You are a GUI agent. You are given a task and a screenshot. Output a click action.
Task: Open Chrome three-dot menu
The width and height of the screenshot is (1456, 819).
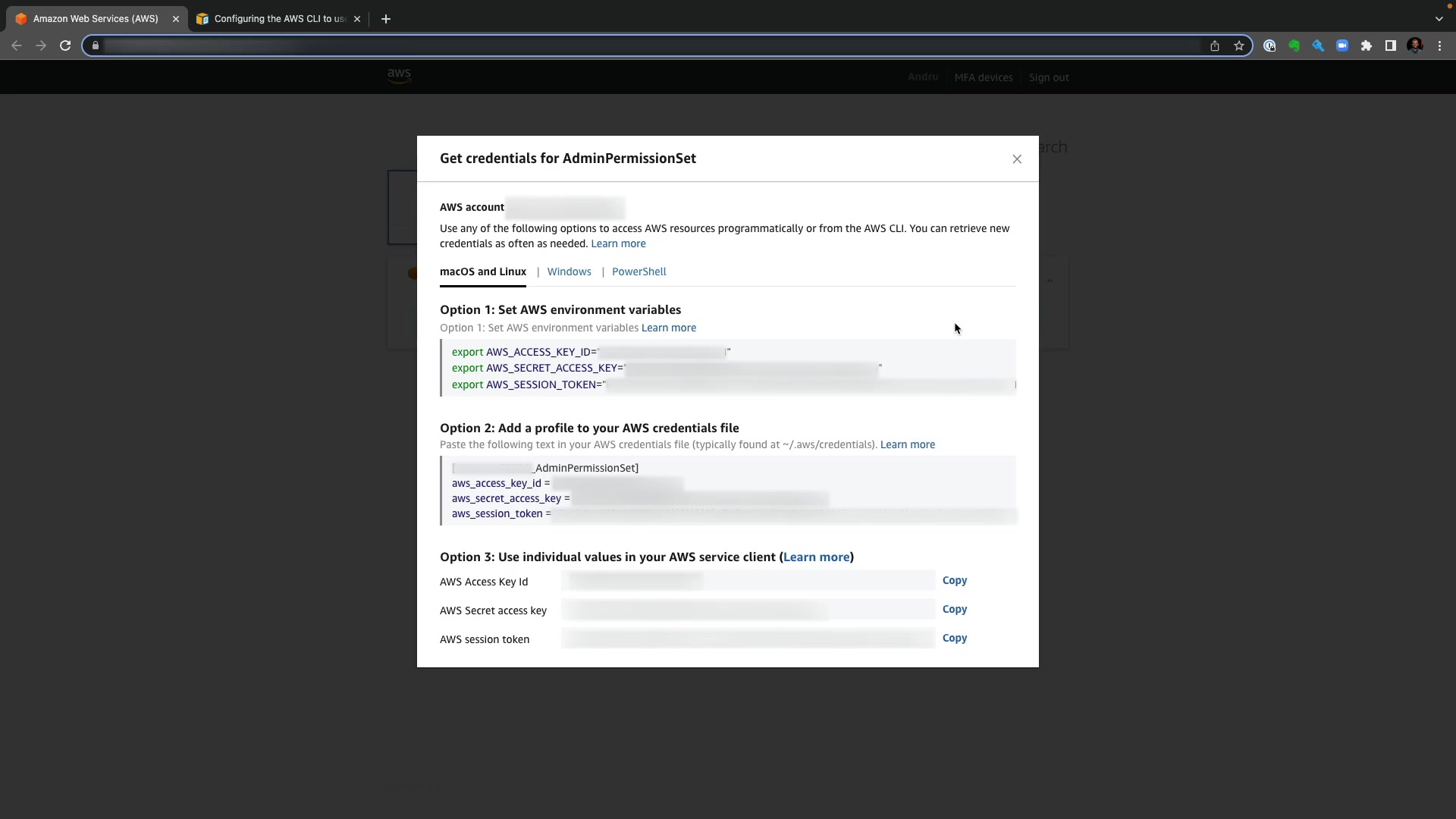(1439, 45)
